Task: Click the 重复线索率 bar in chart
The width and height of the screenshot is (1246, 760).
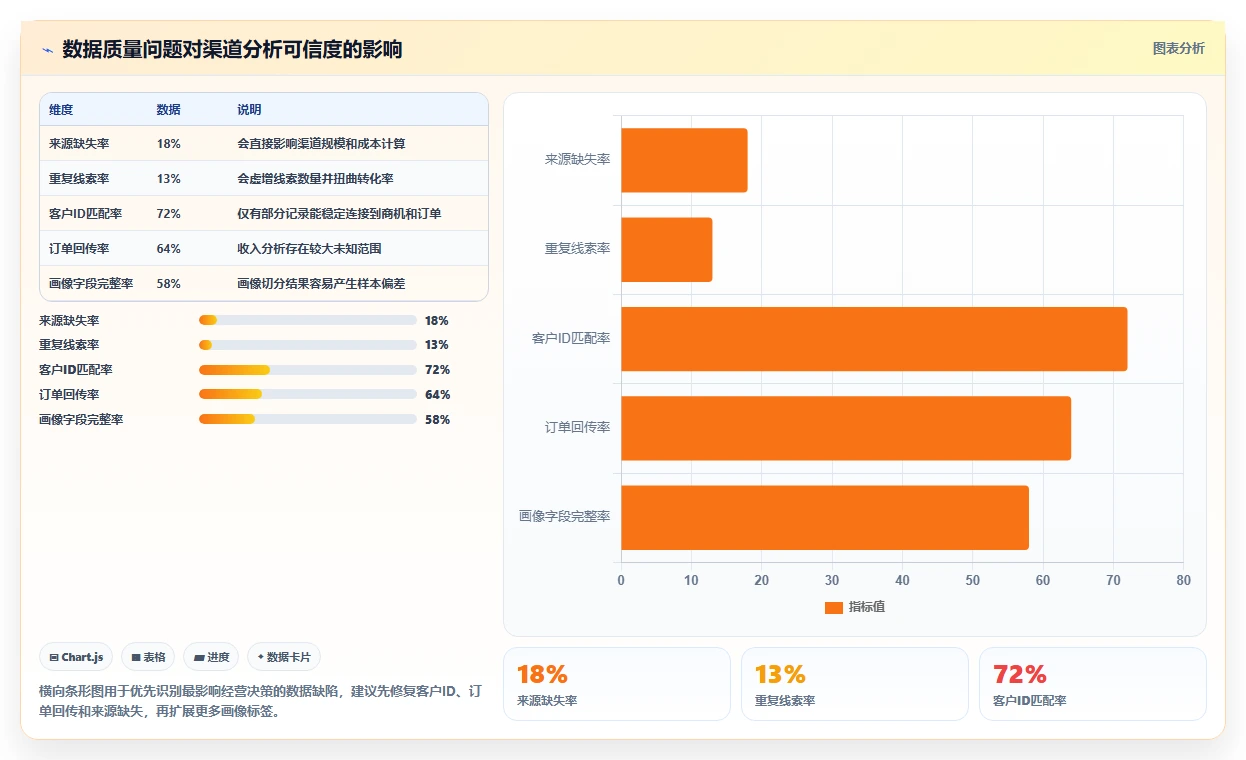Action: [x=667, y=249]
